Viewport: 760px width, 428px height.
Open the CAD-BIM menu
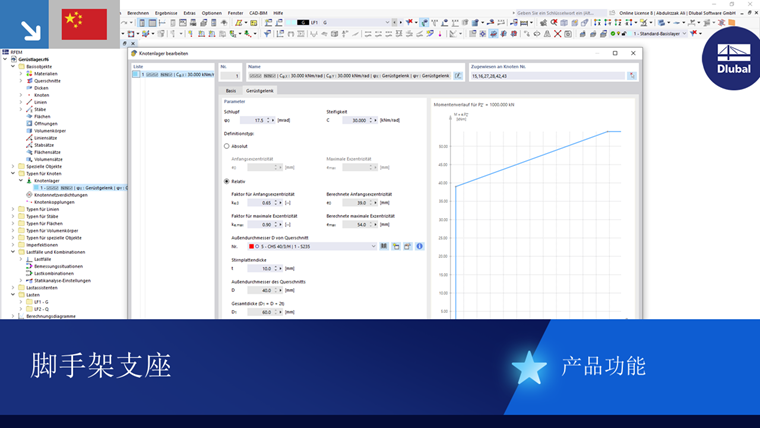[258, 13]
